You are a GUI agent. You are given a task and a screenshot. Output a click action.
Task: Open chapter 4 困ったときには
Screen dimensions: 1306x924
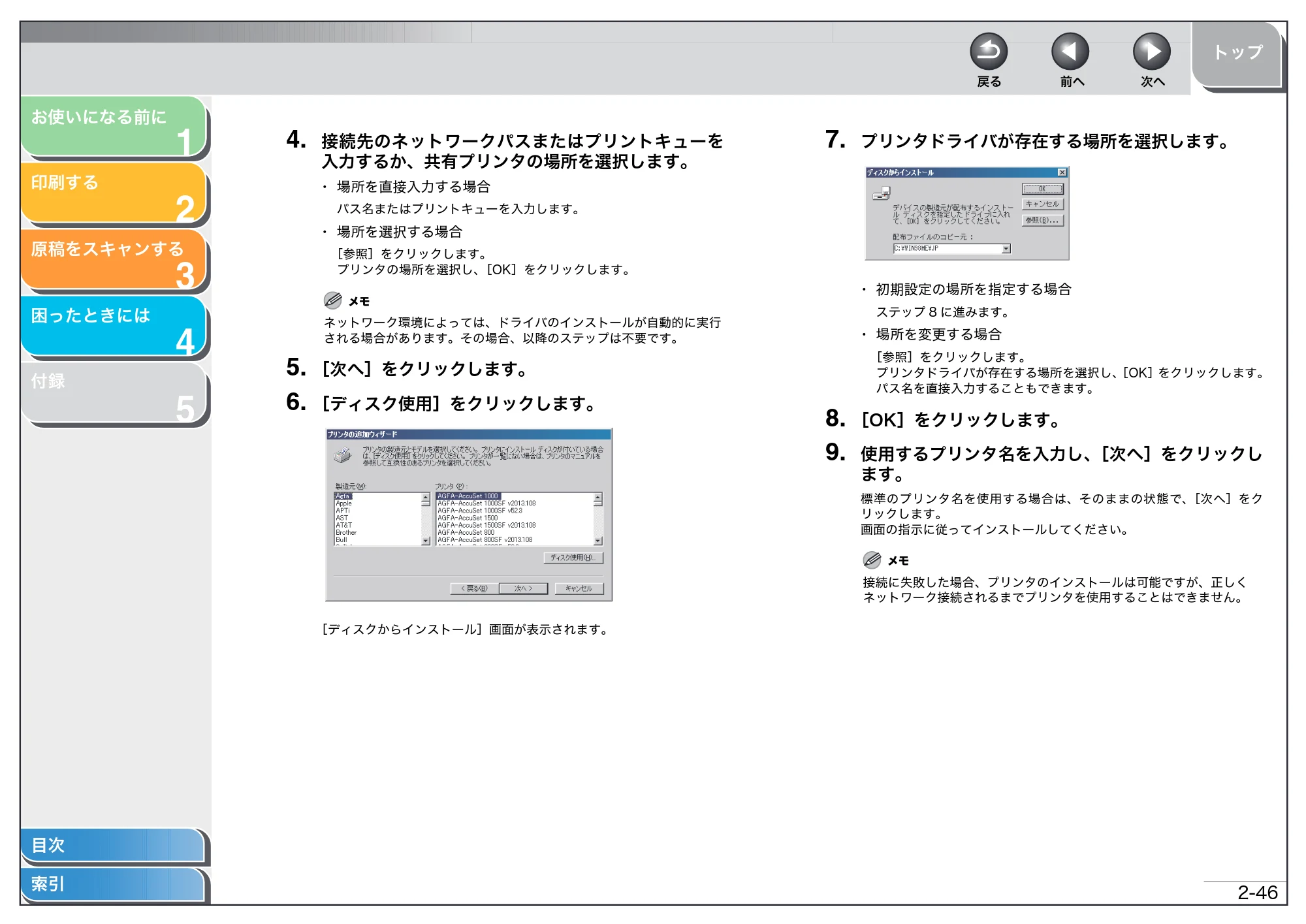114,326
